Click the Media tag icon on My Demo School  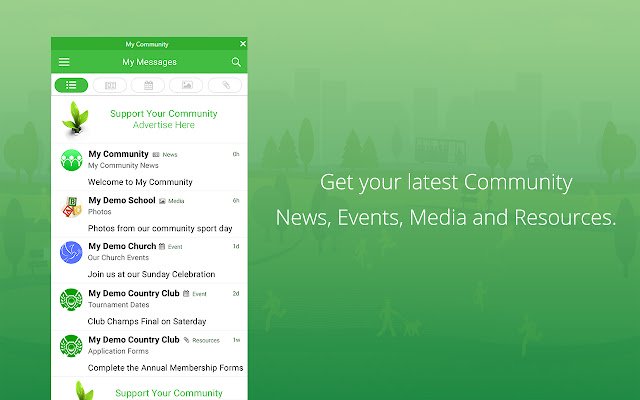162,201
